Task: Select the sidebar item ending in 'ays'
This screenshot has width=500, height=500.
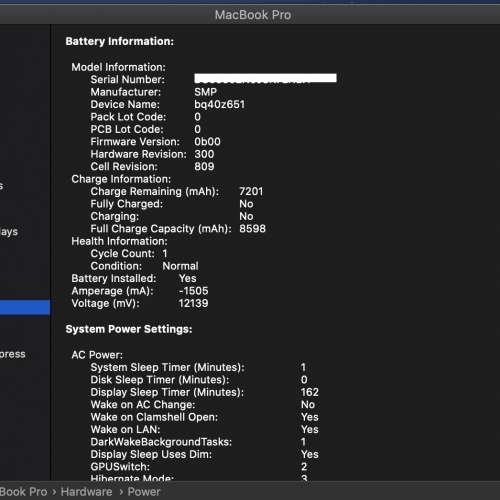Action: [x=9, y=232]
